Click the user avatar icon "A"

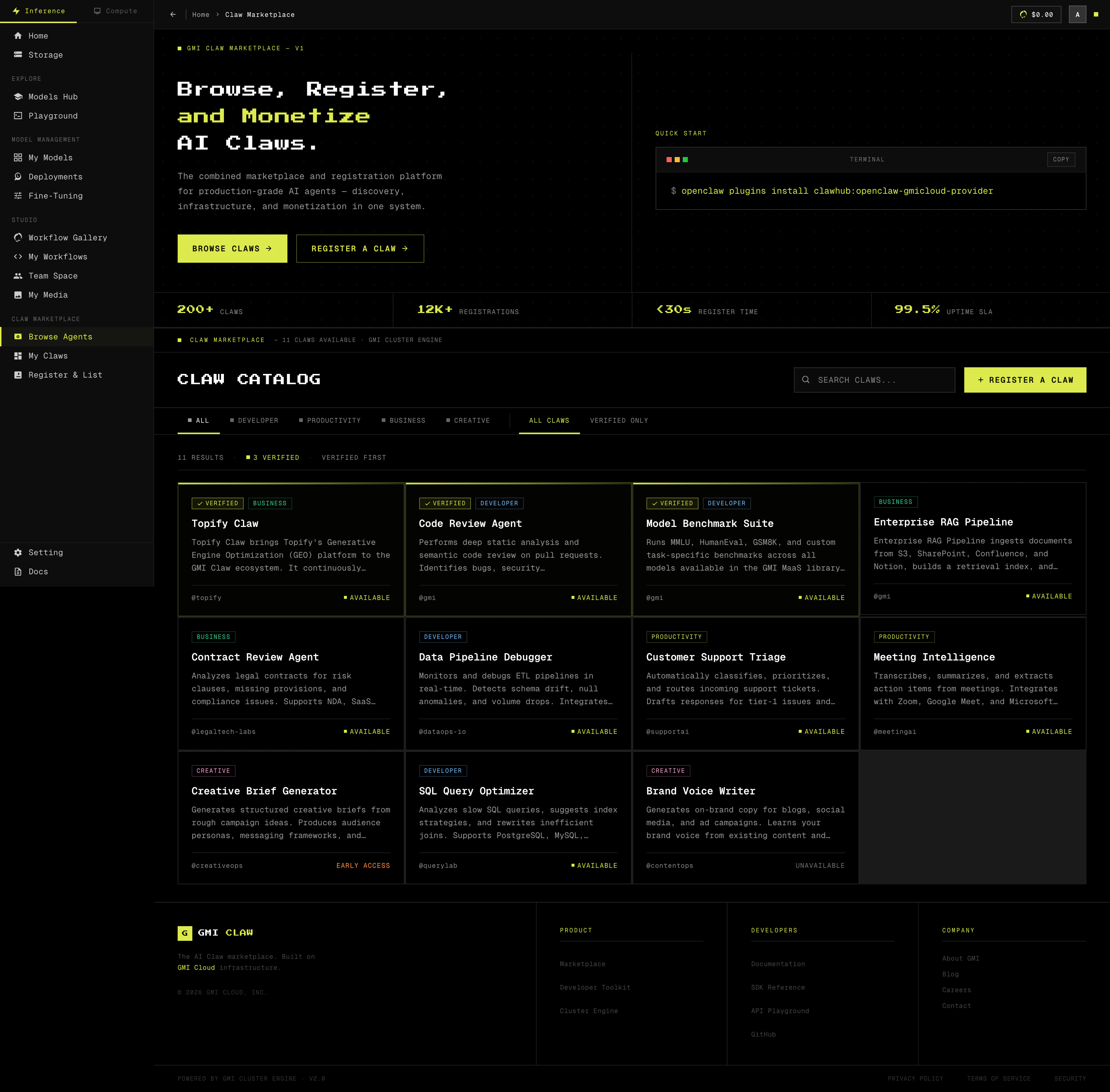(x=1077, y=14)
